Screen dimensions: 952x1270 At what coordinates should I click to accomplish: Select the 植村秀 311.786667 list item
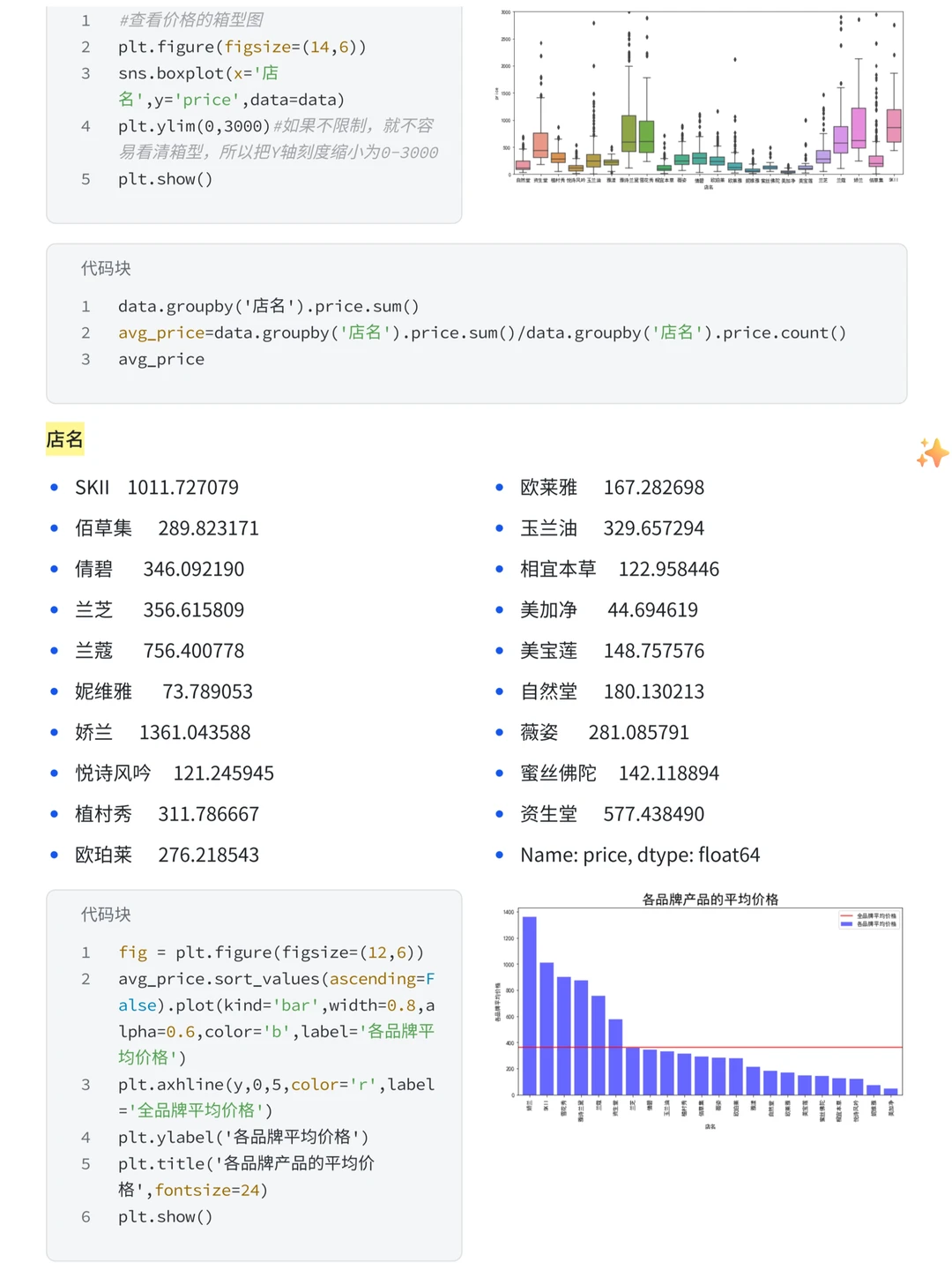coord(167,814)
